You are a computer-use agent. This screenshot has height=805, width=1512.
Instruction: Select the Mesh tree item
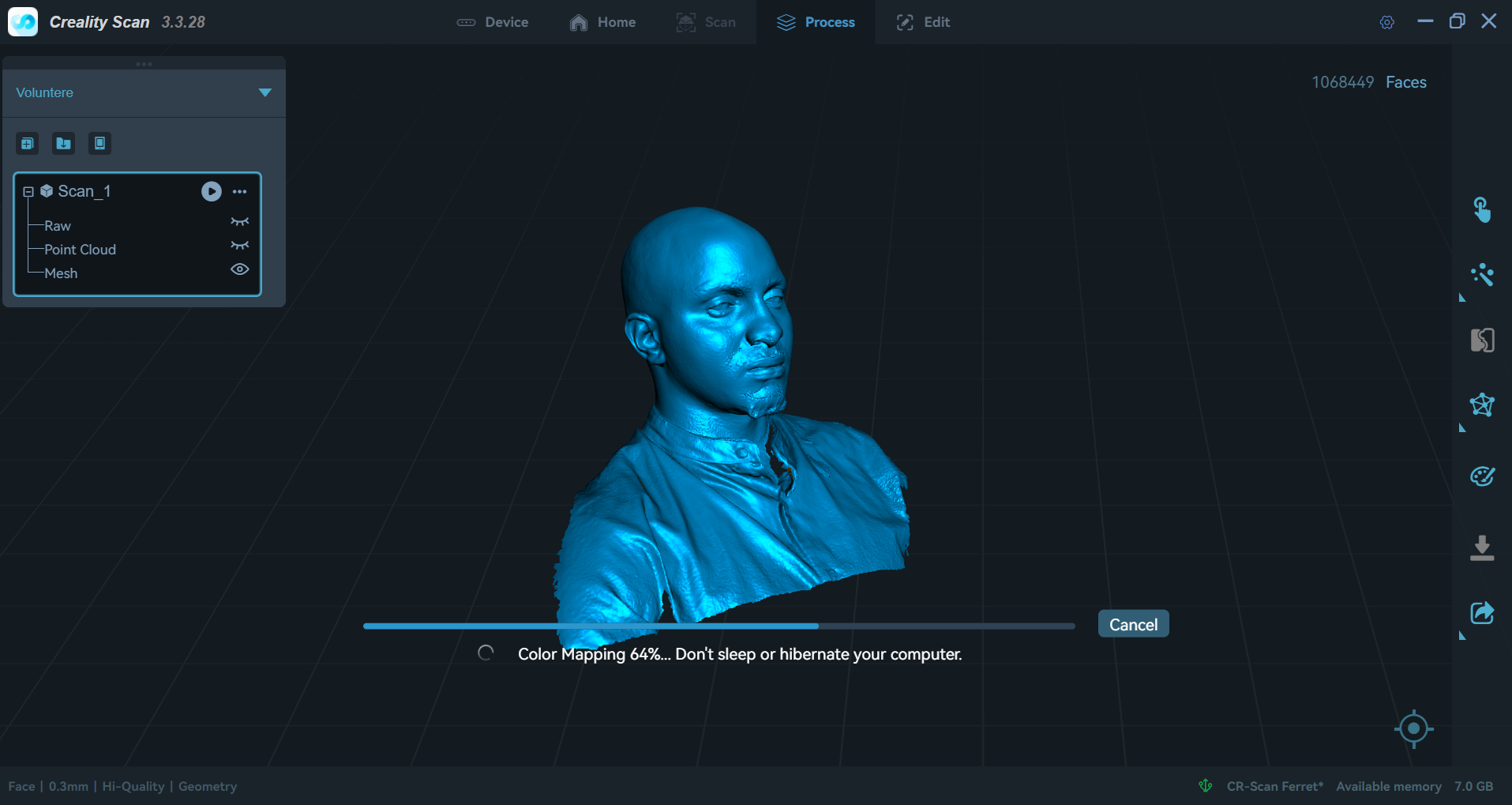[x=61, y=273]
